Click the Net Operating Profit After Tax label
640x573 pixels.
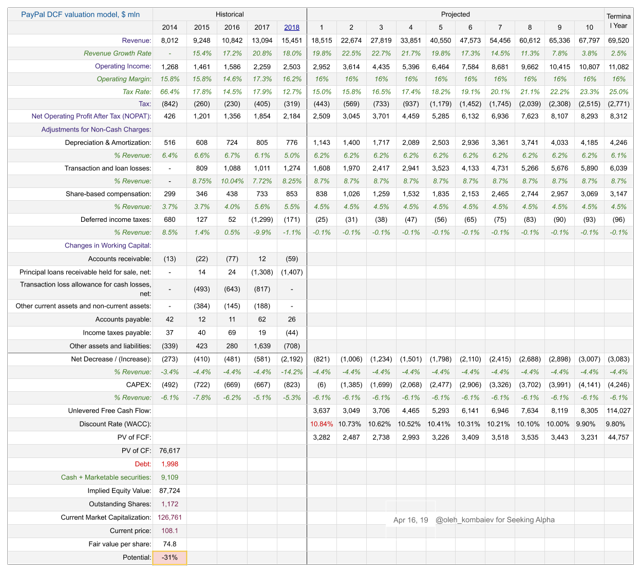click(91, 116)
